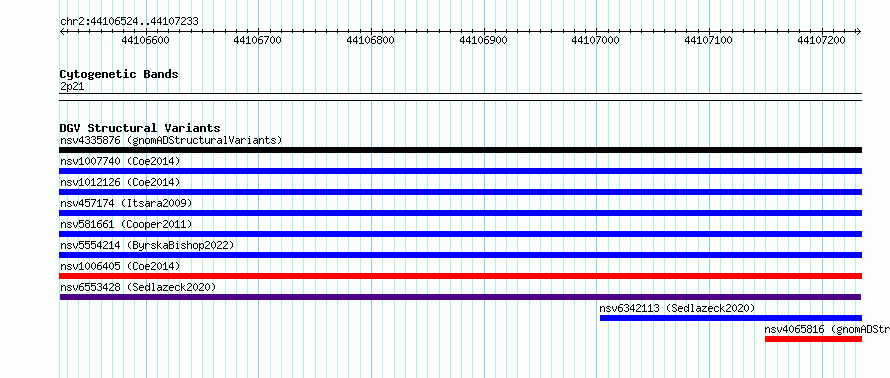This screenshot has width=890, height=378.
Task: Click ruler position 44106700
Action: (x=258, y=40)
